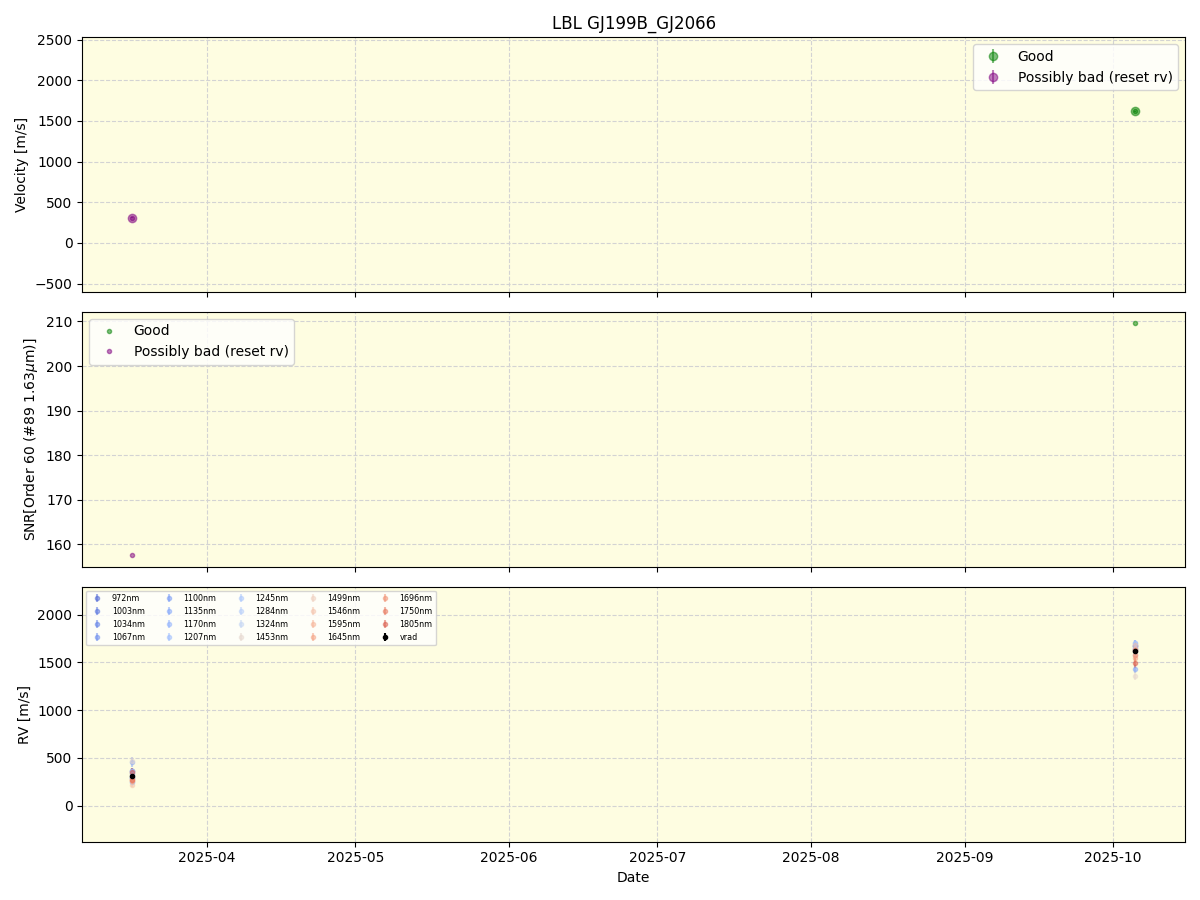Click '1453nm' label in RV legend

point(271,637)
